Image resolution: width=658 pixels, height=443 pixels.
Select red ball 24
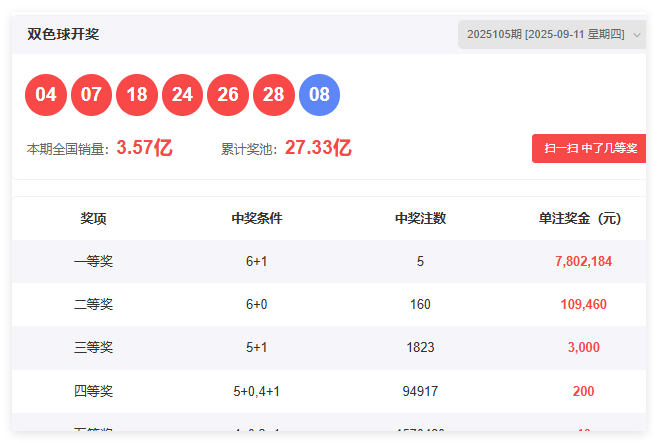(x=182, y=95)
